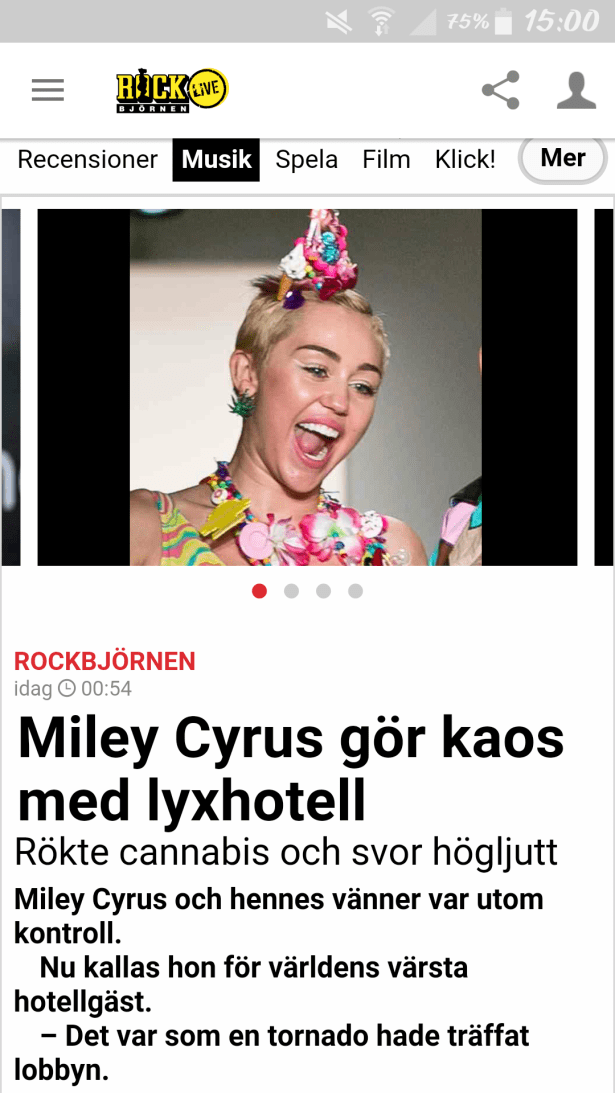This screenshot has height=1093, width=615.
Task: Switch to the third carousel dot
Action: pyautogui.click(x=324, y=591)
